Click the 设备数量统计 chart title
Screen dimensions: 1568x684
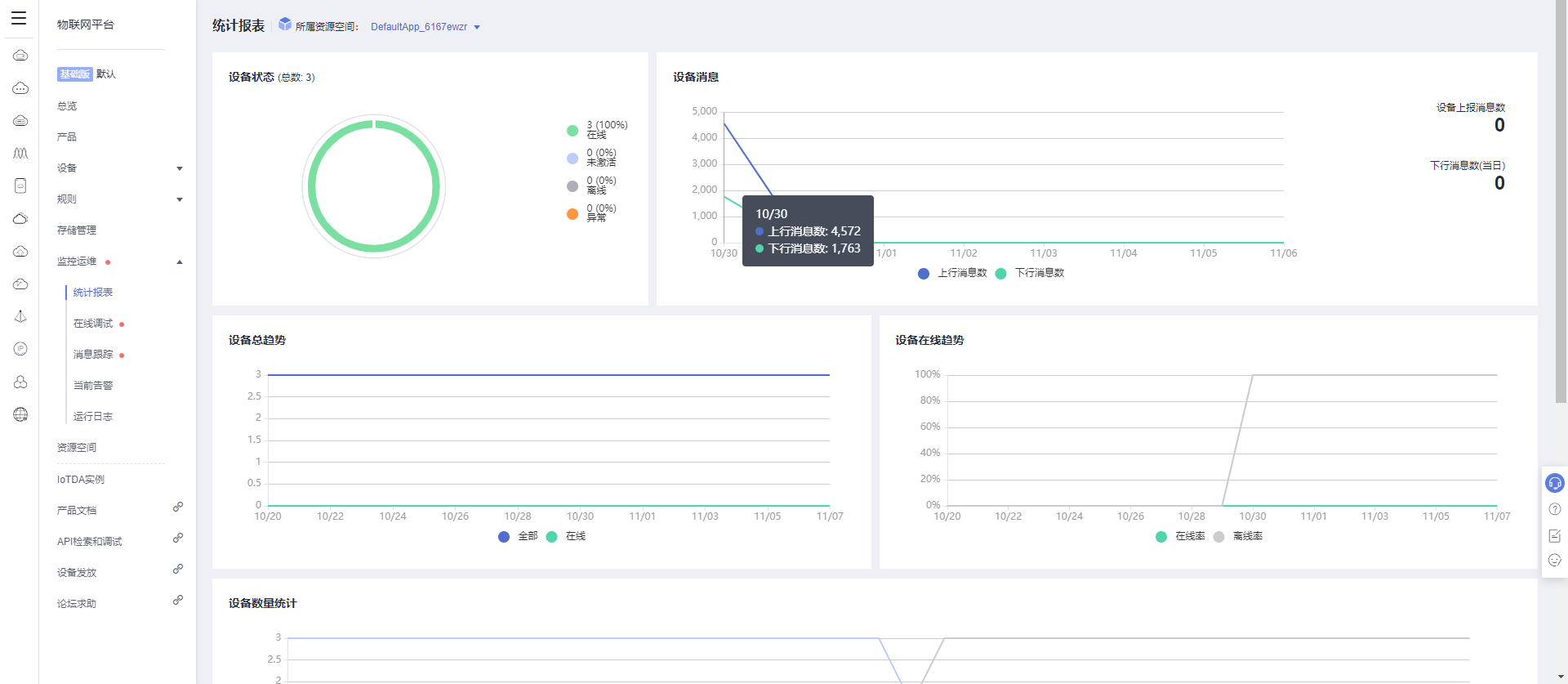click(x=263, y=603)
